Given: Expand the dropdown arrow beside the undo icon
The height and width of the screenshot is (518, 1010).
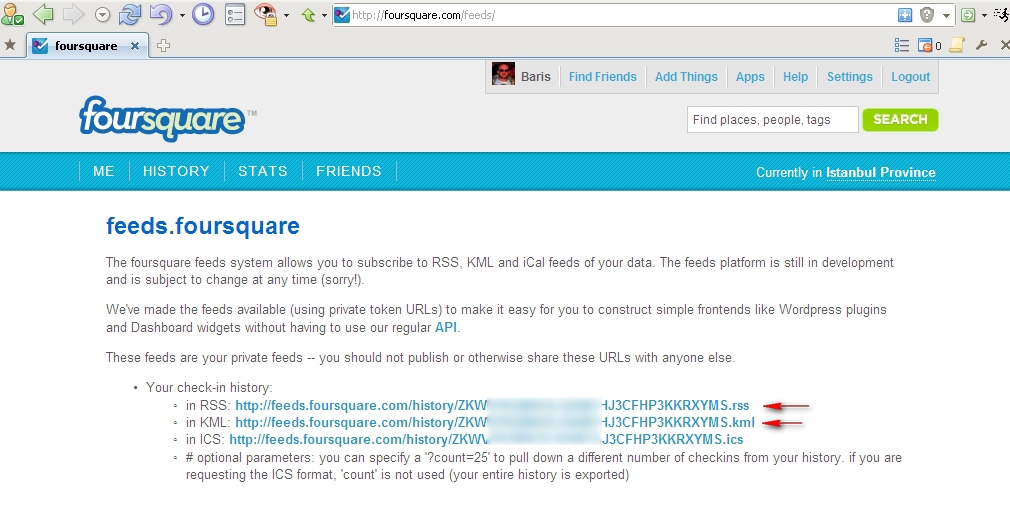Looking at the screenshot, I should [182, 15].
